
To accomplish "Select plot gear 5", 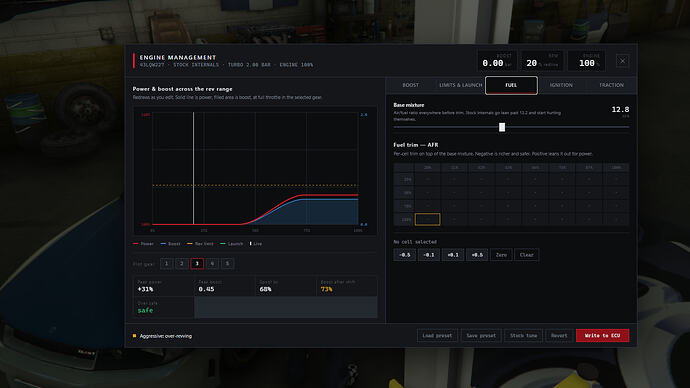I will coord(228,264).
